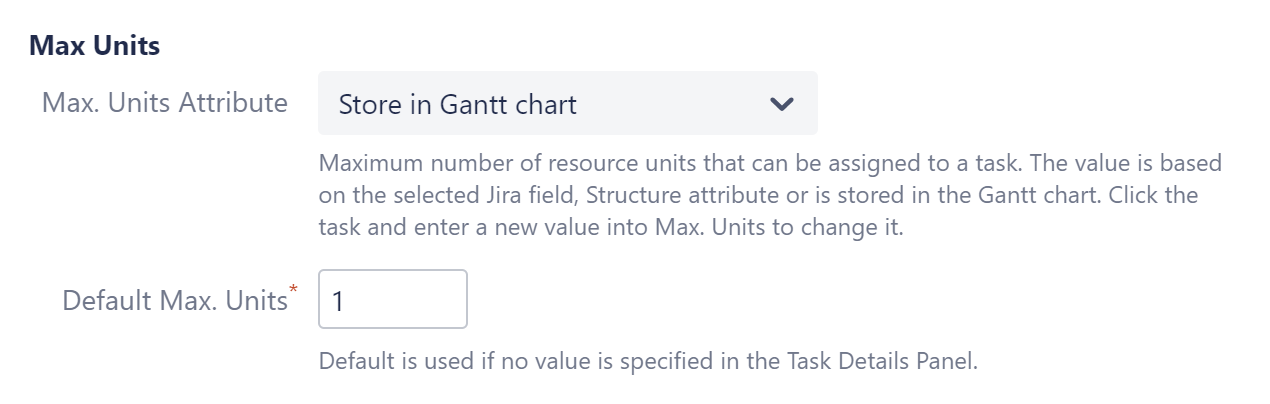Image resolution: width=1270 pixels, height=404 pixels.
Task: Click the 'Maximum number of resource units' description
Action: tap(520, 162)
